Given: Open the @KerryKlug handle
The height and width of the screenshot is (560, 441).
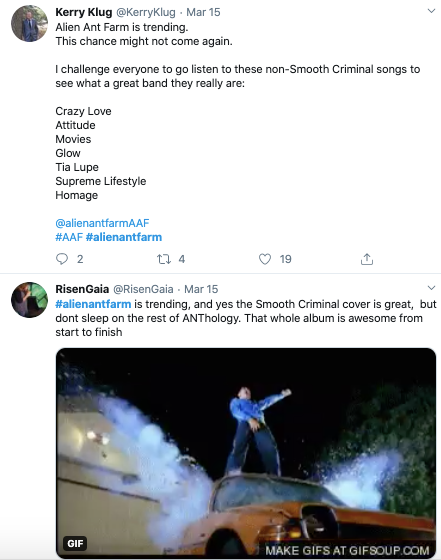Looking at the screenshot, I should (146, 12).
